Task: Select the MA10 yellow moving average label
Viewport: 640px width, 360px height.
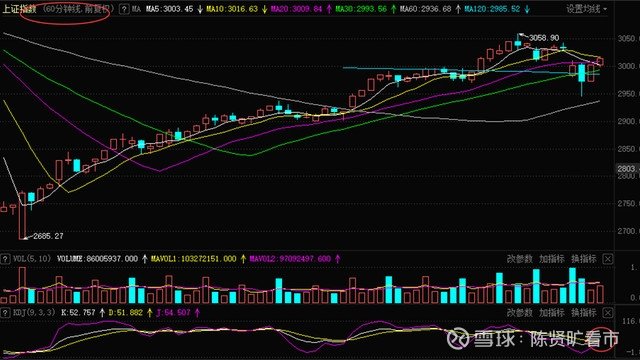Action: pos(232,9)
